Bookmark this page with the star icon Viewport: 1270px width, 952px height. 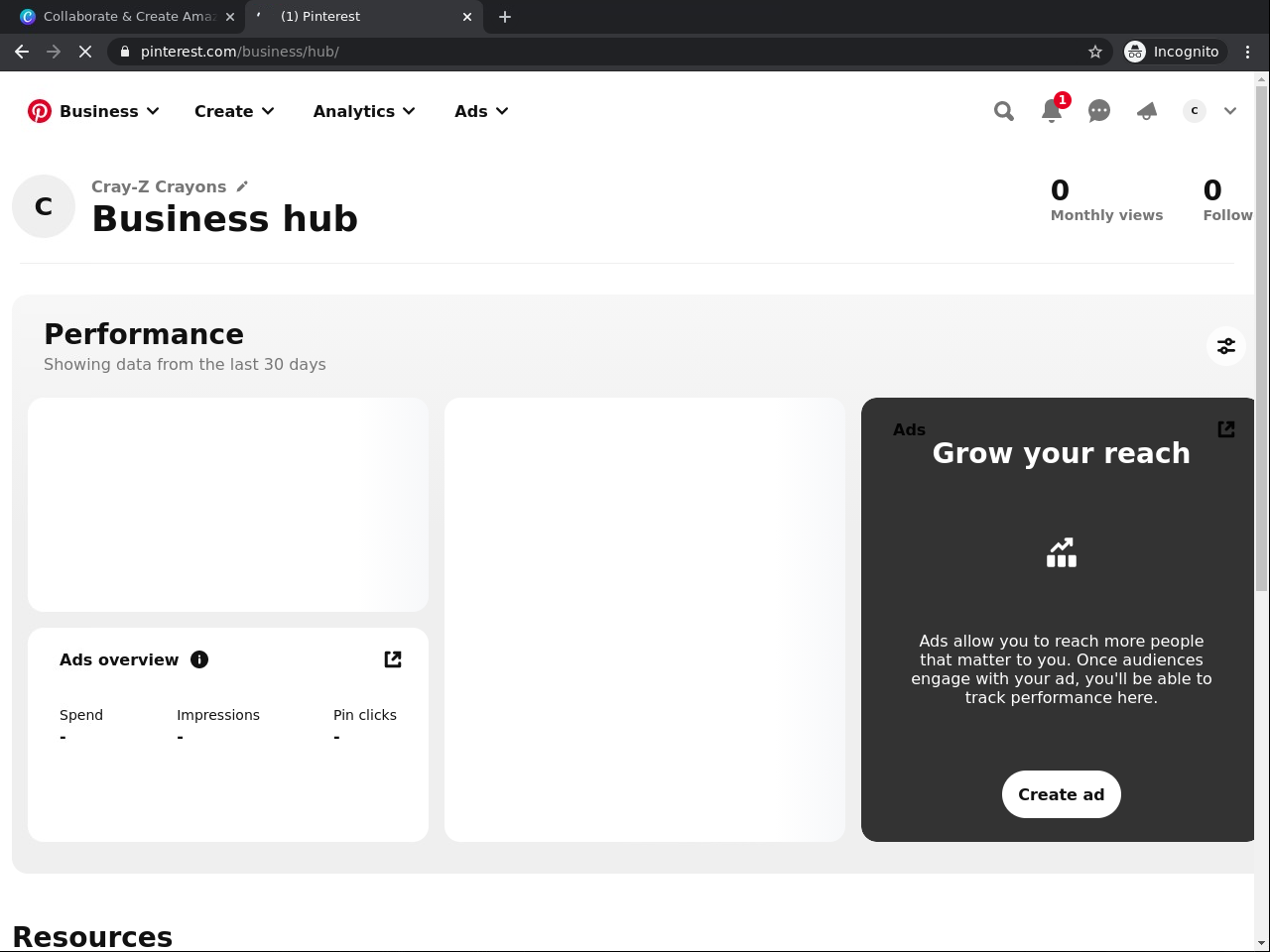1095,52
